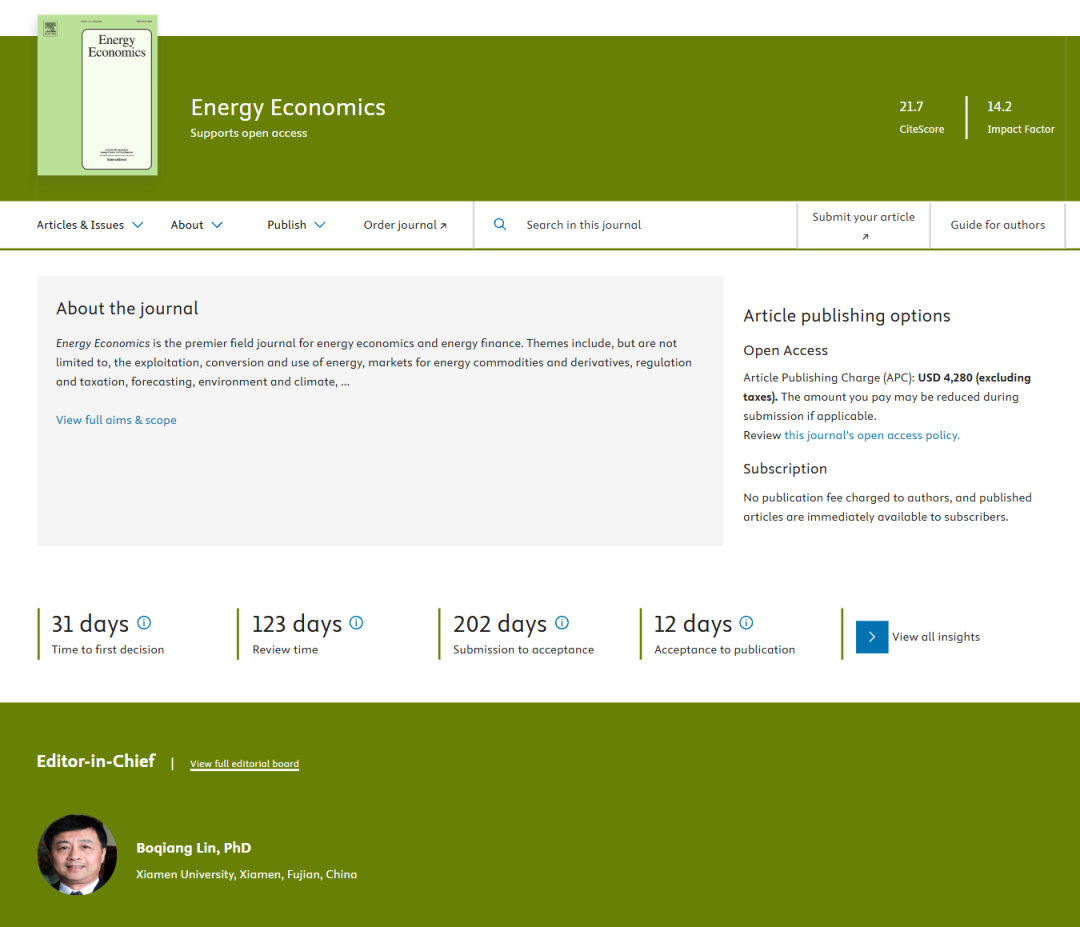
Task: Open Articles & Issues menu
Action: [x=90, y=225]
